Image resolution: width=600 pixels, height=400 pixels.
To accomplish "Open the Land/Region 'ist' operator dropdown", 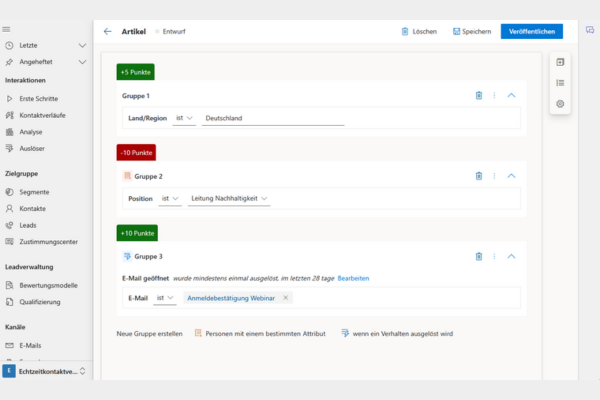I will click(x=184, y=118).
